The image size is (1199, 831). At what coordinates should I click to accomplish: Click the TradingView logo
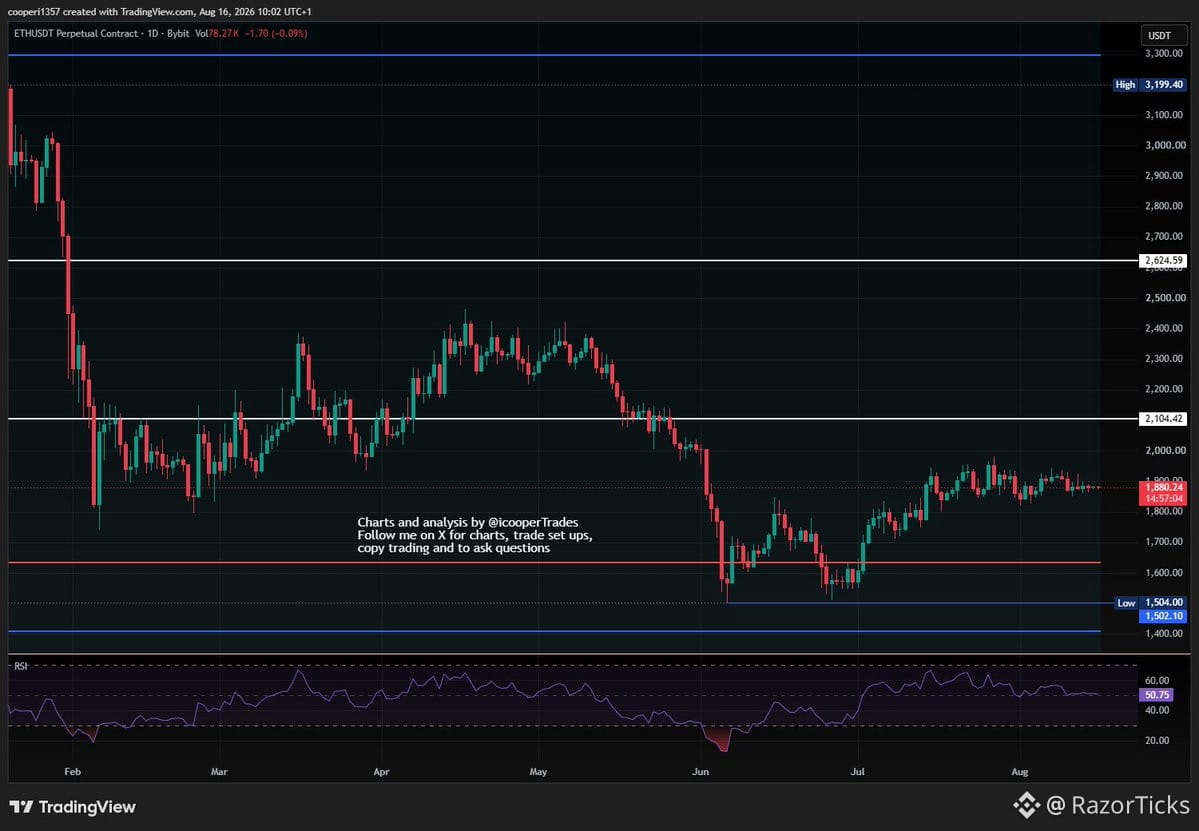tap(73, 807)
